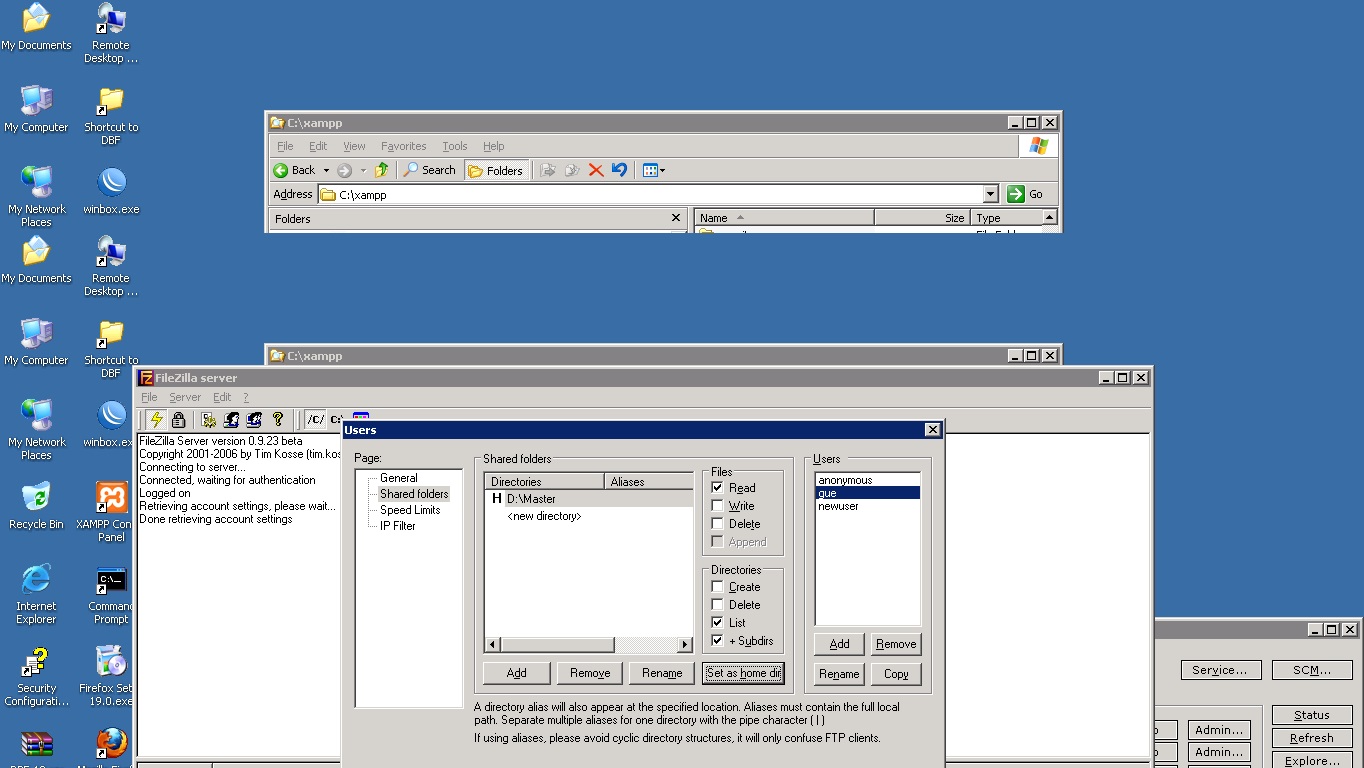The height and width of the screenshot is (768, 1364).
Task: Enable the Directories Delete checkbox
Action: coord(717,605)
